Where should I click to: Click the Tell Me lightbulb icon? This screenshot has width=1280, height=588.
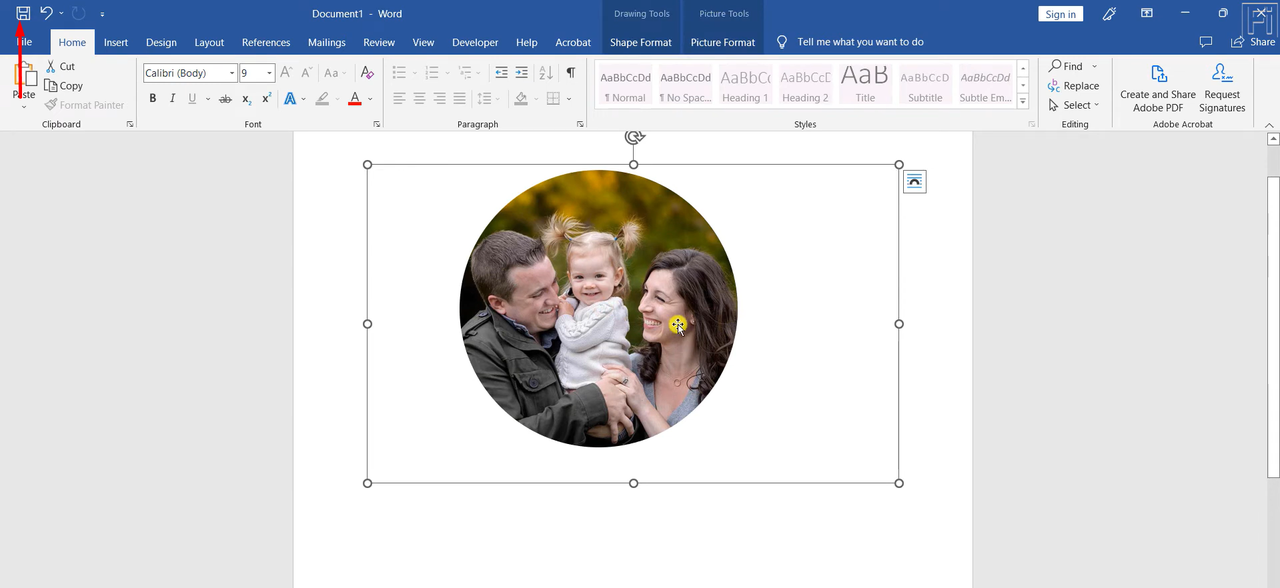[x=782, y=42]
